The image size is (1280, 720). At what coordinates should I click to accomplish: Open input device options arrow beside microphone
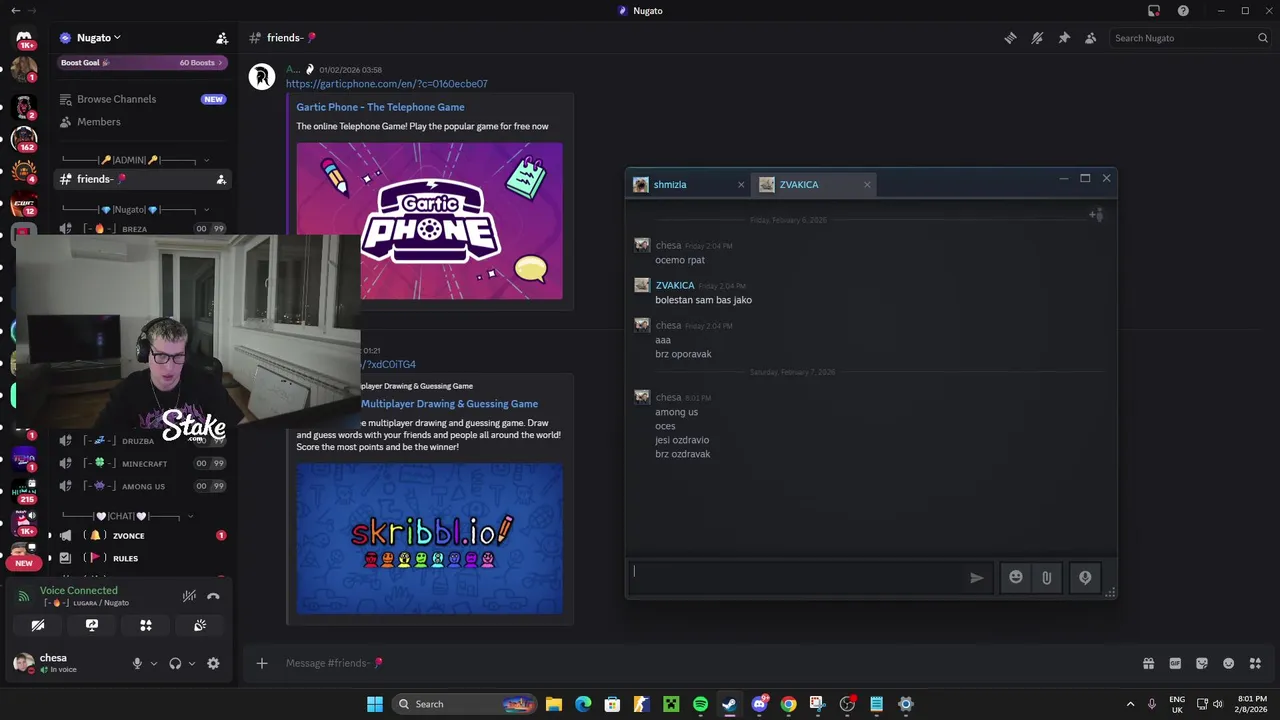153,663
